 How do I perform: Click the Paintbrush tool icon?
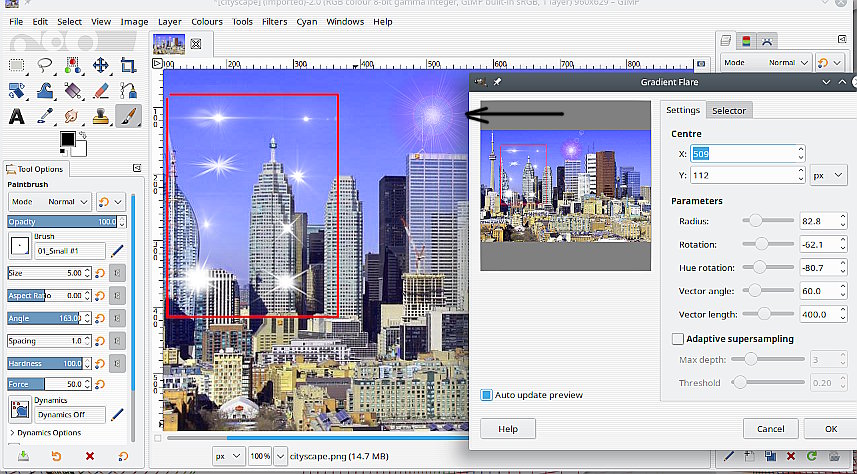pyautogui.click(x=128, y=116)
